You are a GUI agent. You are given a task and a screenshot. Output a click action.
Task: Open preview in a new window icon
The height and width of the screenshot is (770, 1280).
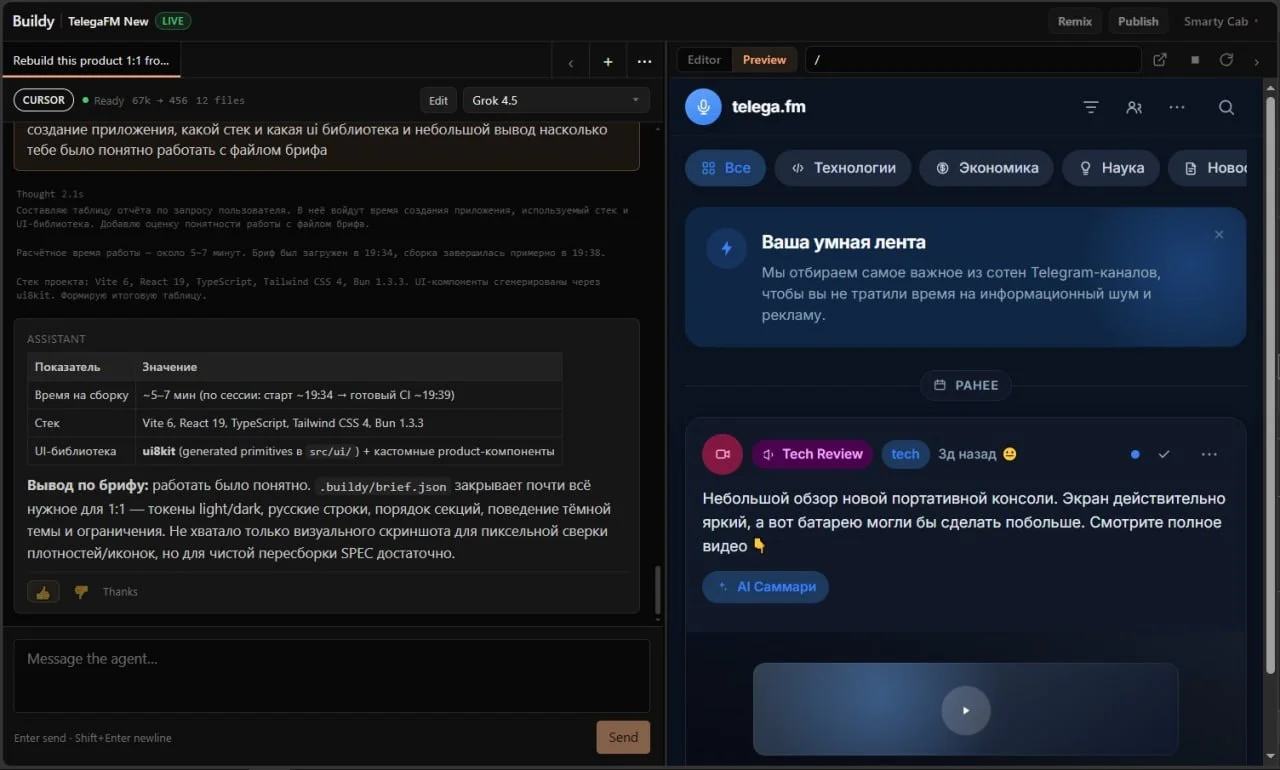(1160, 60)
